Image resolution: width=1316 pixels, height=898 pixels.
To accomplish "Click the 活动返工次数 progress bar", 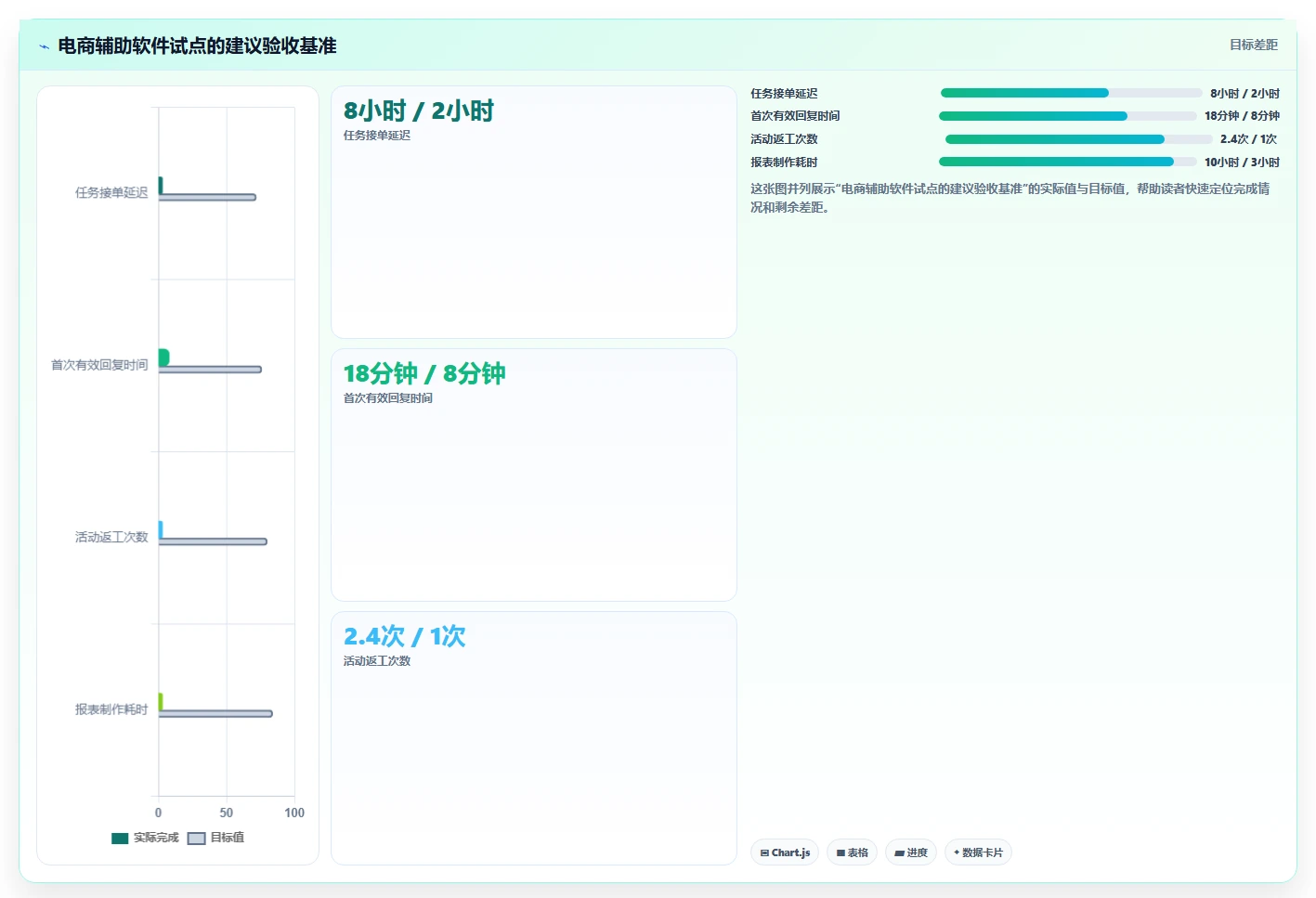I will tap(1078, 139).
